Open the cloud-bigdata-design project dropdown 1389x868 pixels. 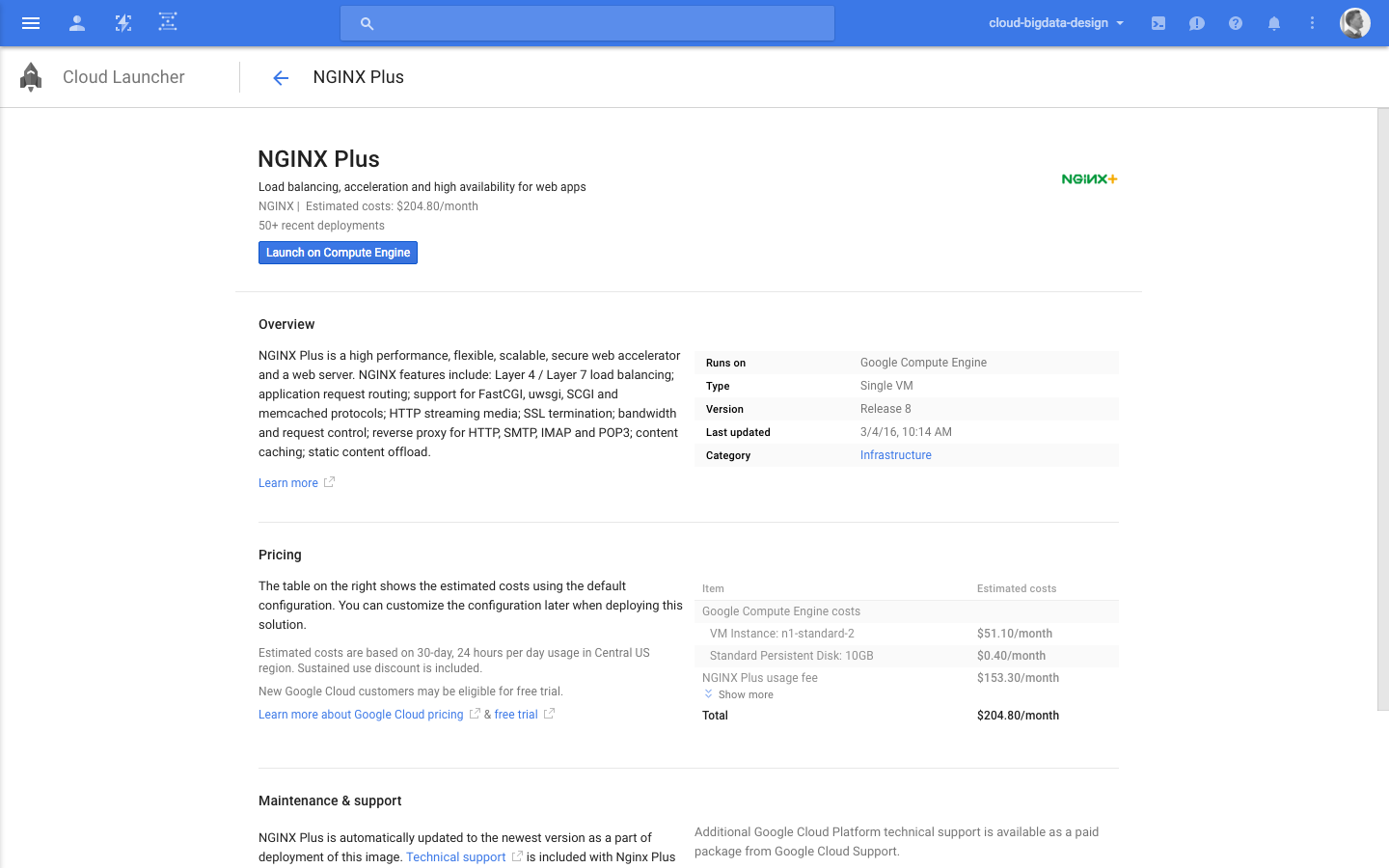tap(1056, 23)
